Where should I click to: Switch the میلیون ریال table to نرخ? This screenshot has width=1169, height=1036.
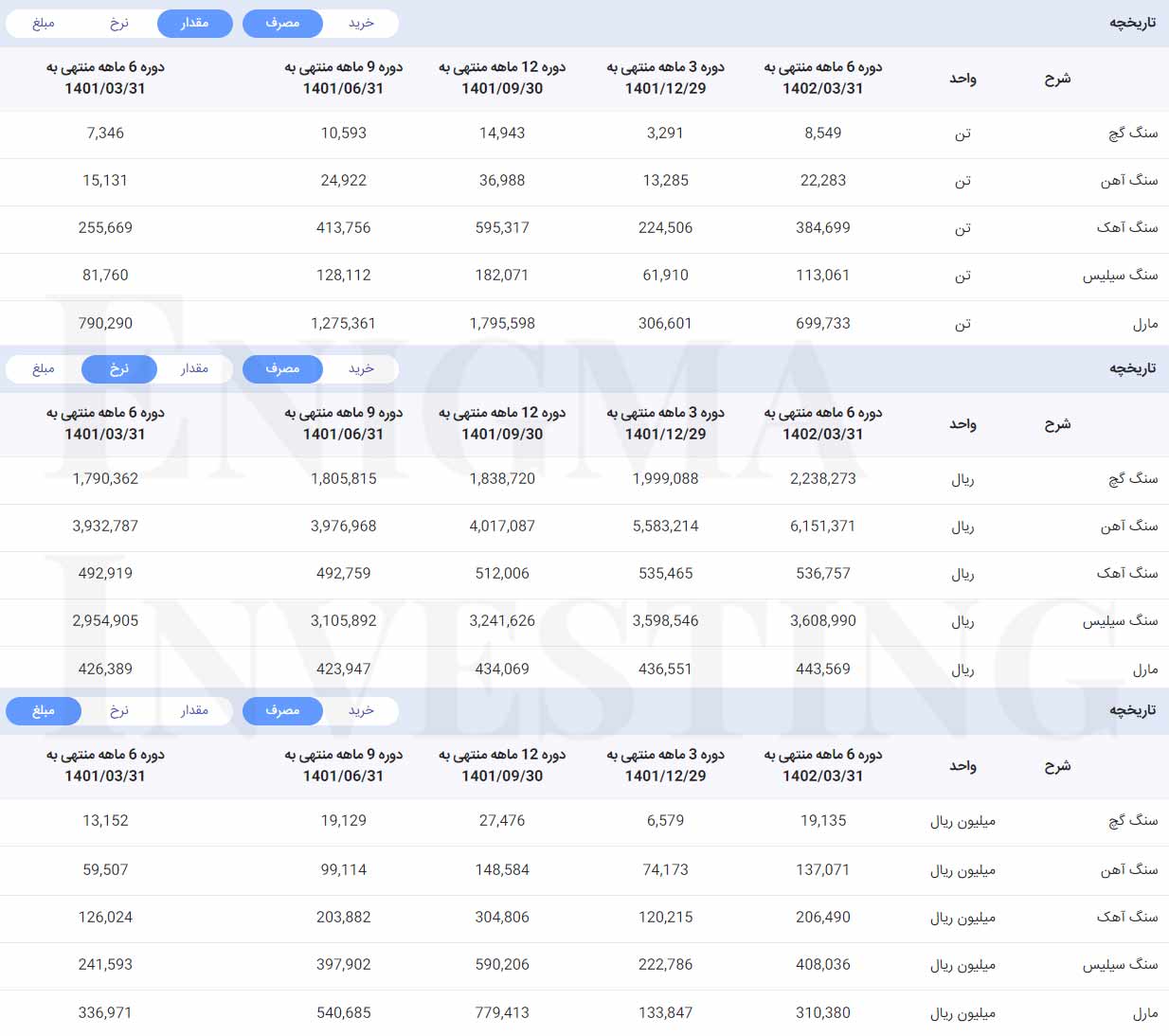click(x=119, y=711)
